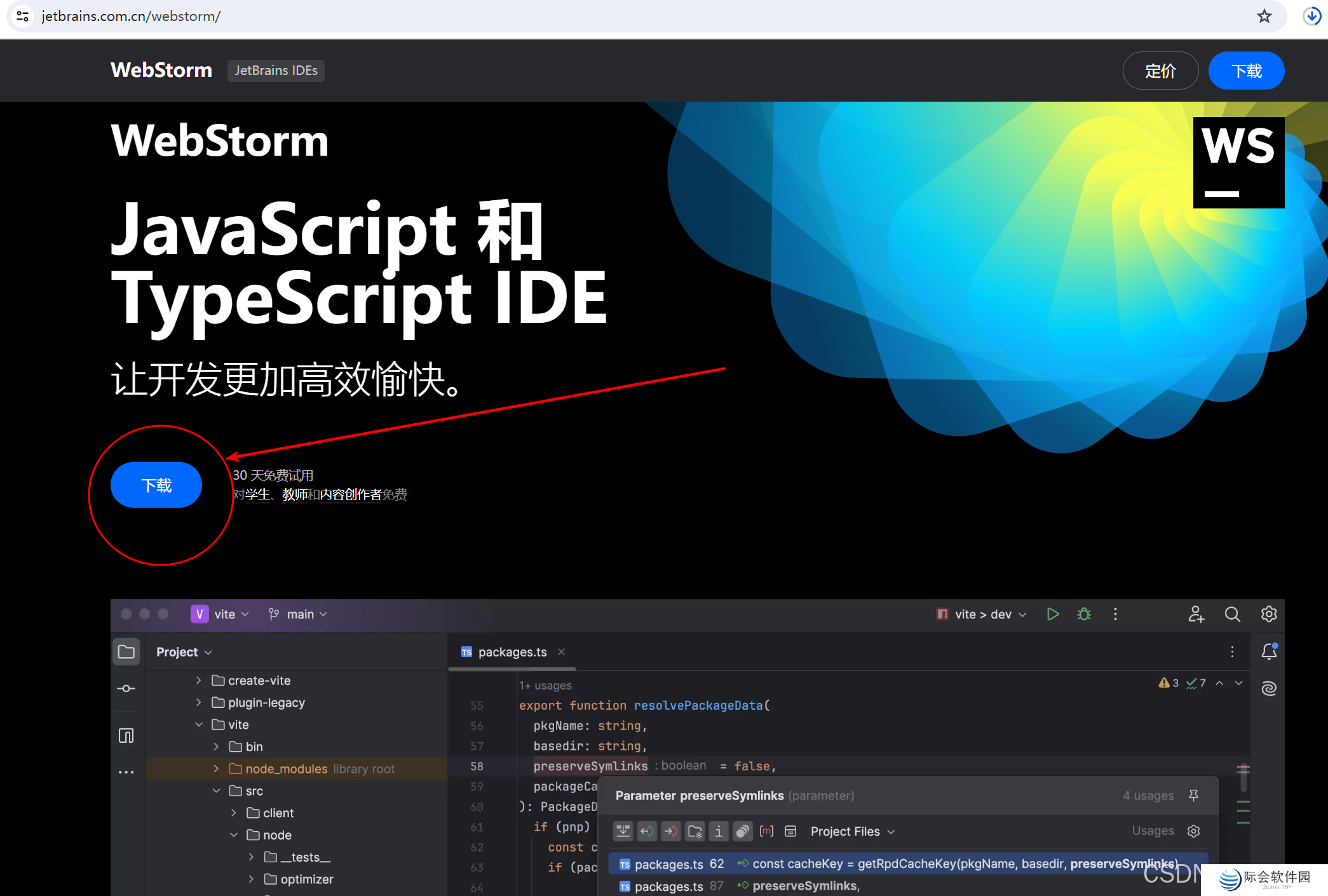Click the Code With Me user icon

(x=1196, y=614)
